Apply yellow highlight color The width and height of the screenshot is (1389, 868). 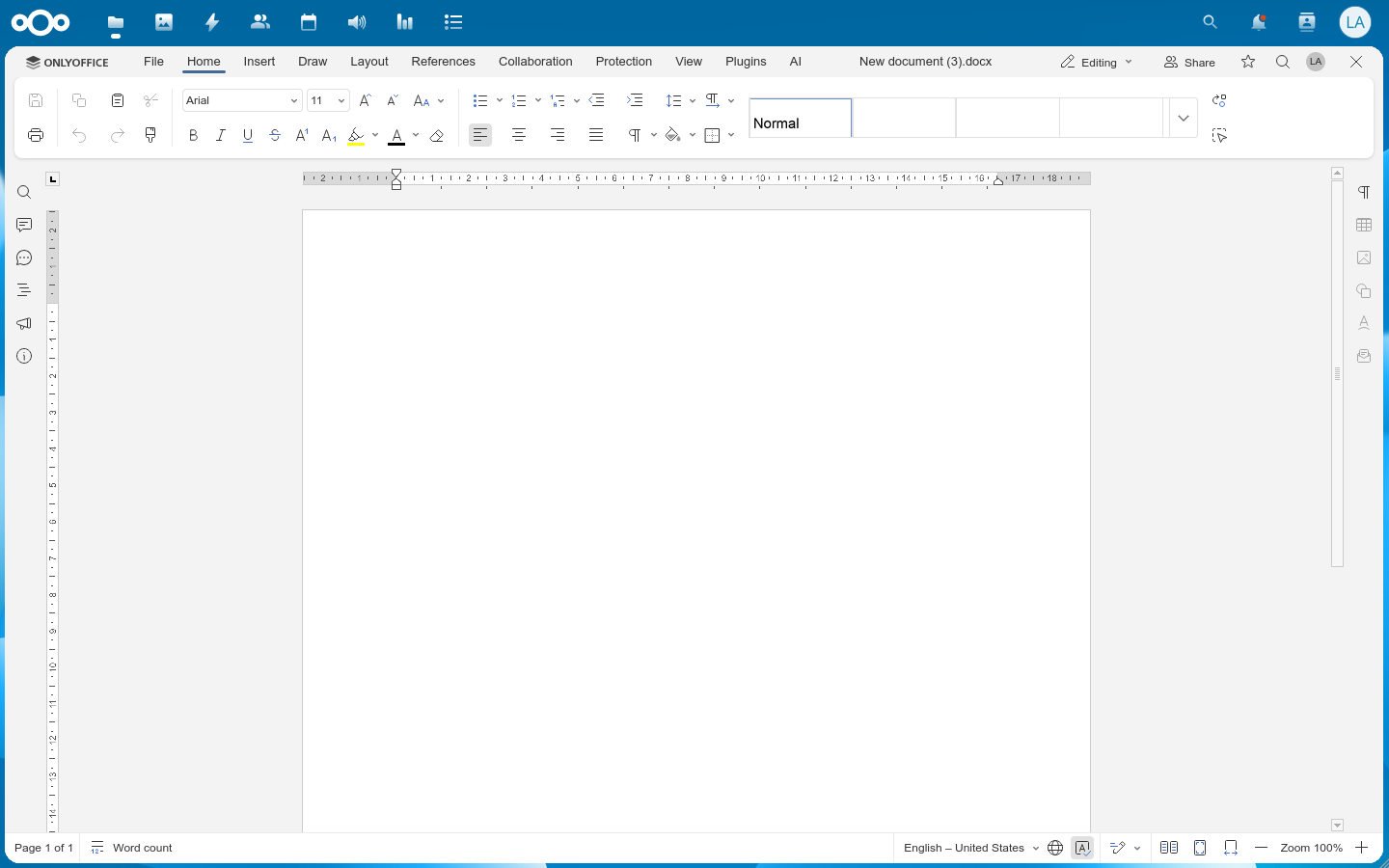pyautogui.click(x=356, y=136)
